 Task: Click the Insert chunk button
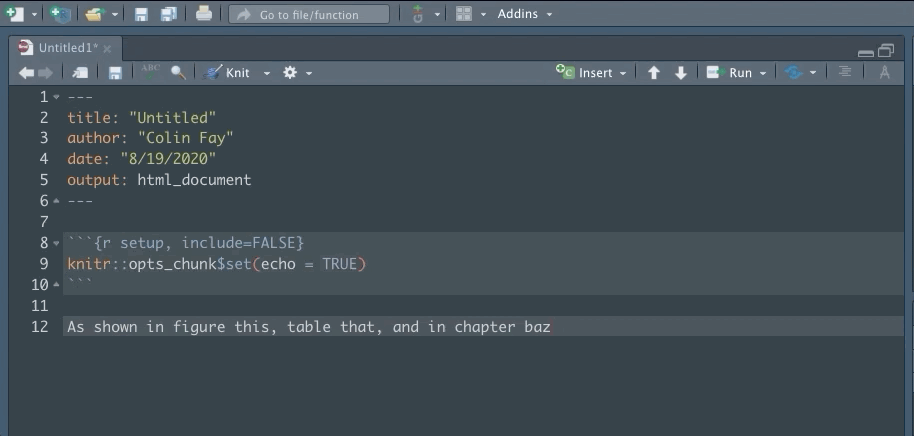pyautogui.click(x=591, y=72)
